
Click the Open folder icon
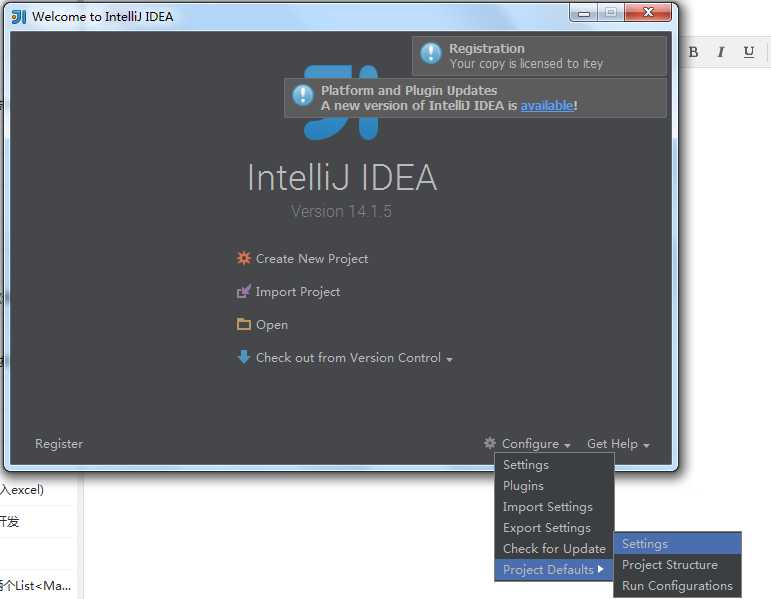tap(243, 325)
